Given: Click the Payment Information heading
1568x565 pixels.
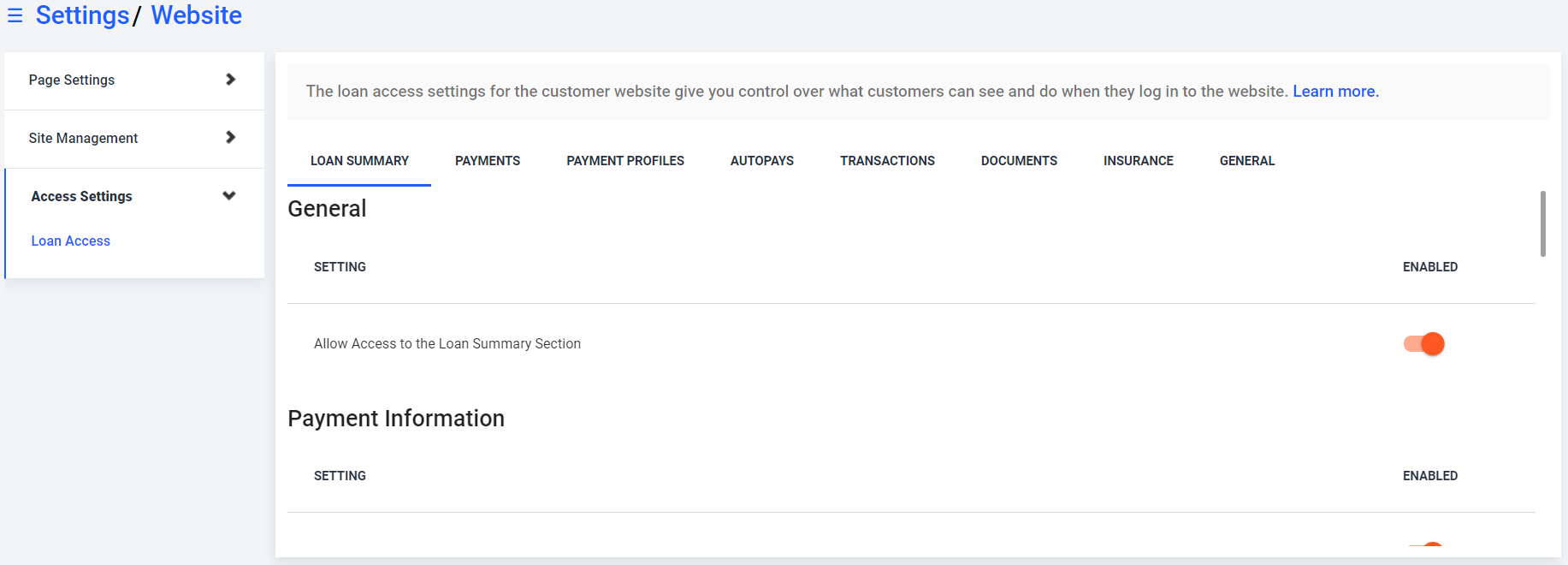Looking at the screenshot, I should 396,419.
